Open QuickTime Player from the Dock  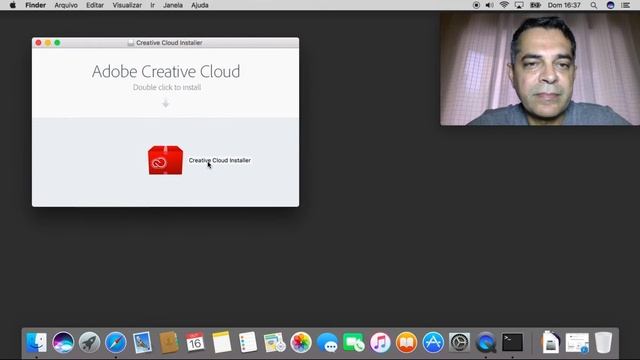(x=486, y=342)
